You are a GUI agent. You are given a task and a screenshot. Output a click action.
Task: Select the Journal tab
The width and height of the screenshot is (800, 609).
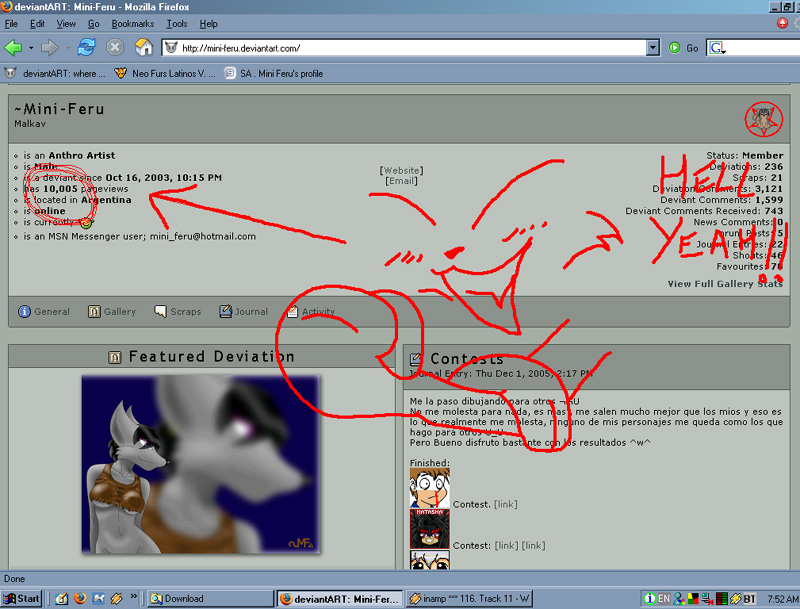(x=243, y=312)
